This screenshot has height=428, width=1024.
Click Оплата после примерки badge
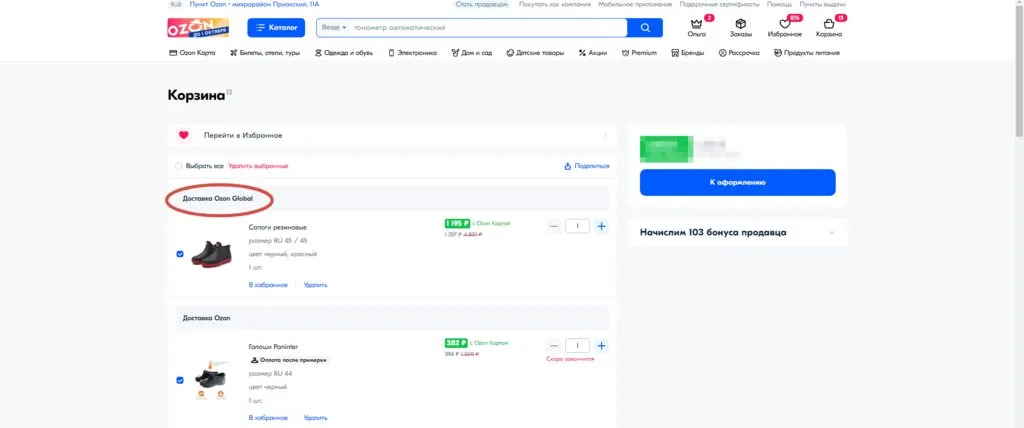click(288, 360)
